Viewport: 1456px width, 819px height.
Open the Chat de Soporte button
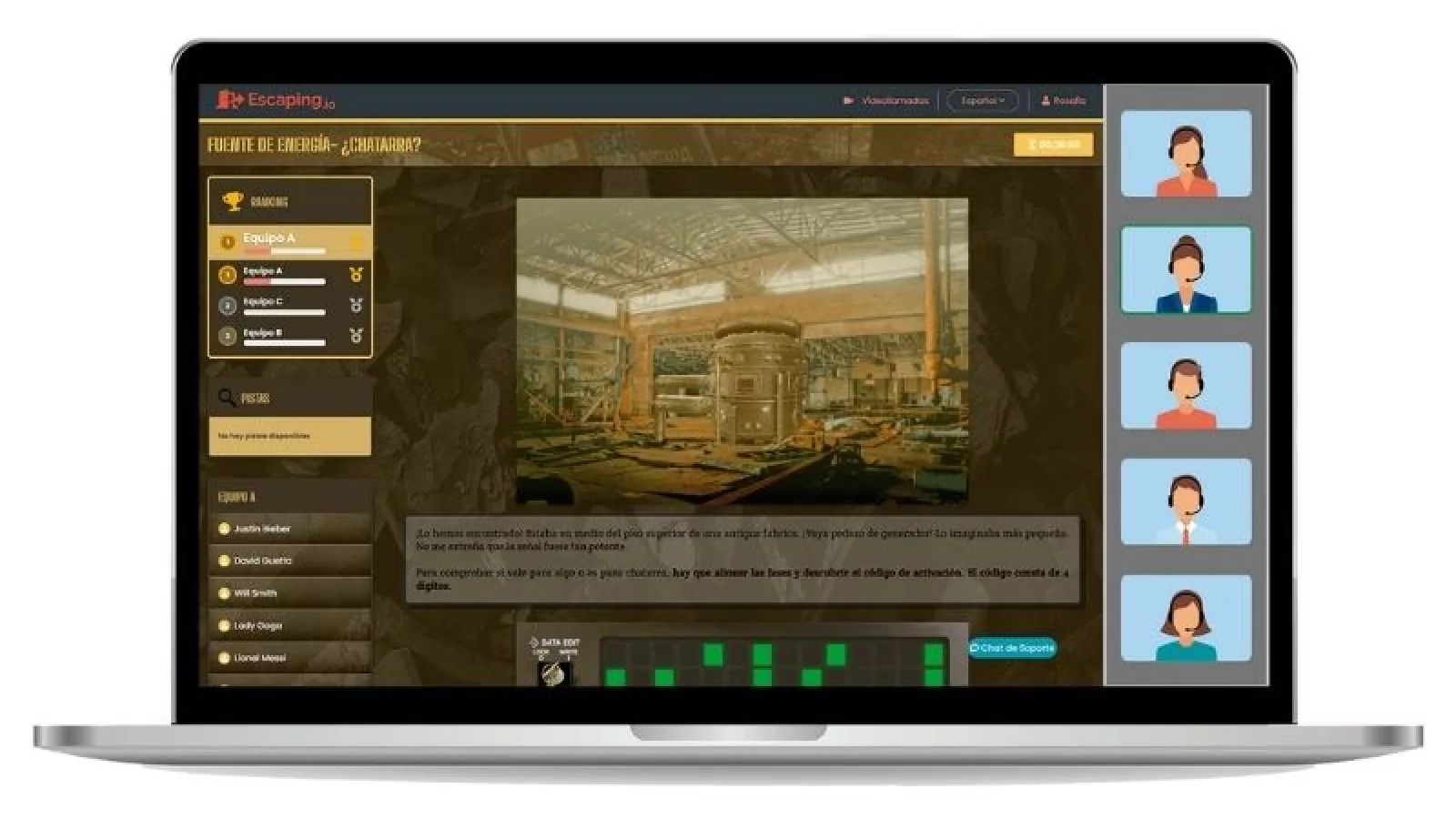[1012, 648]
